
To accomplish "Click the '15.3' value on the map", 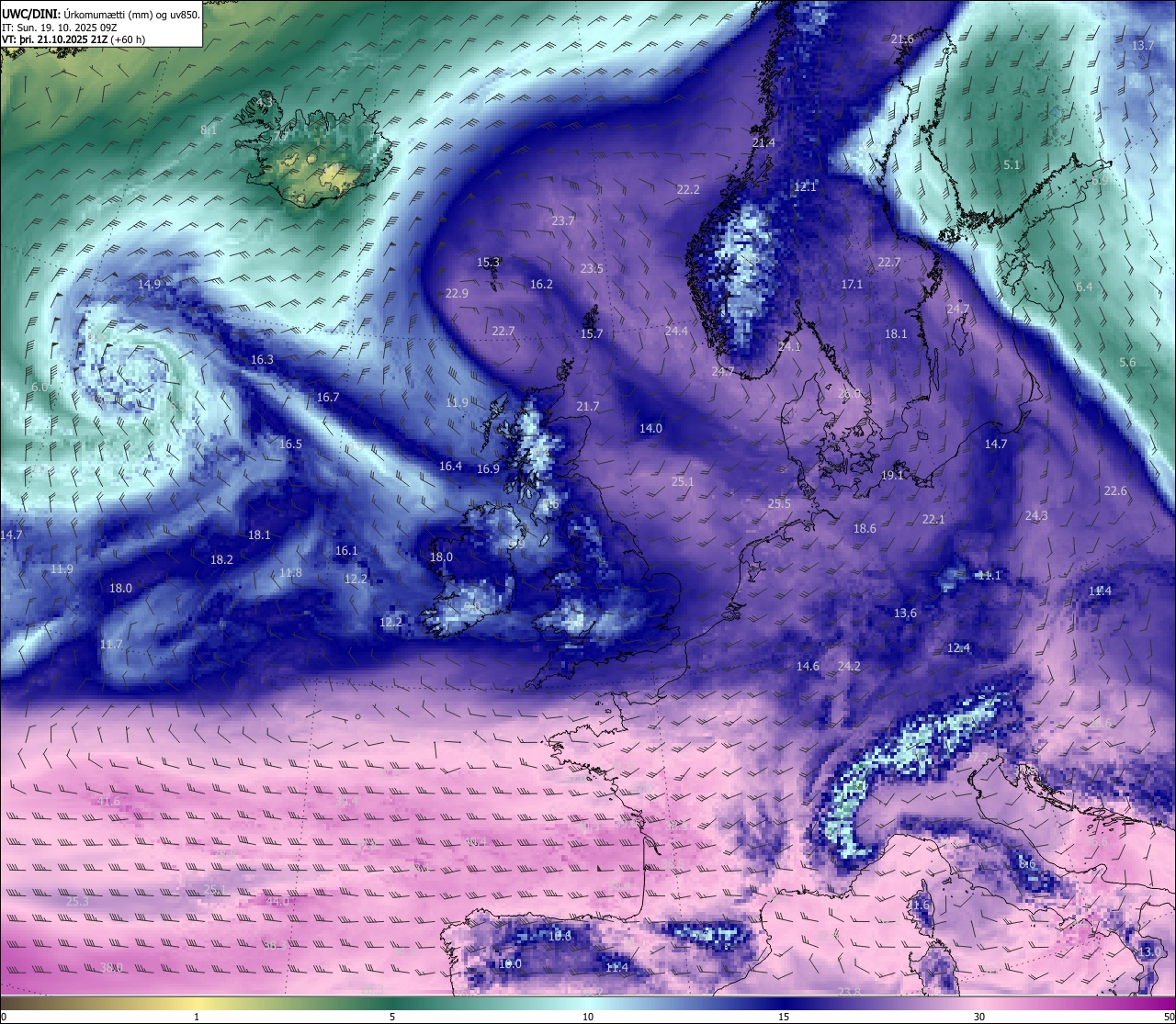I will click(x=488, y=262).
